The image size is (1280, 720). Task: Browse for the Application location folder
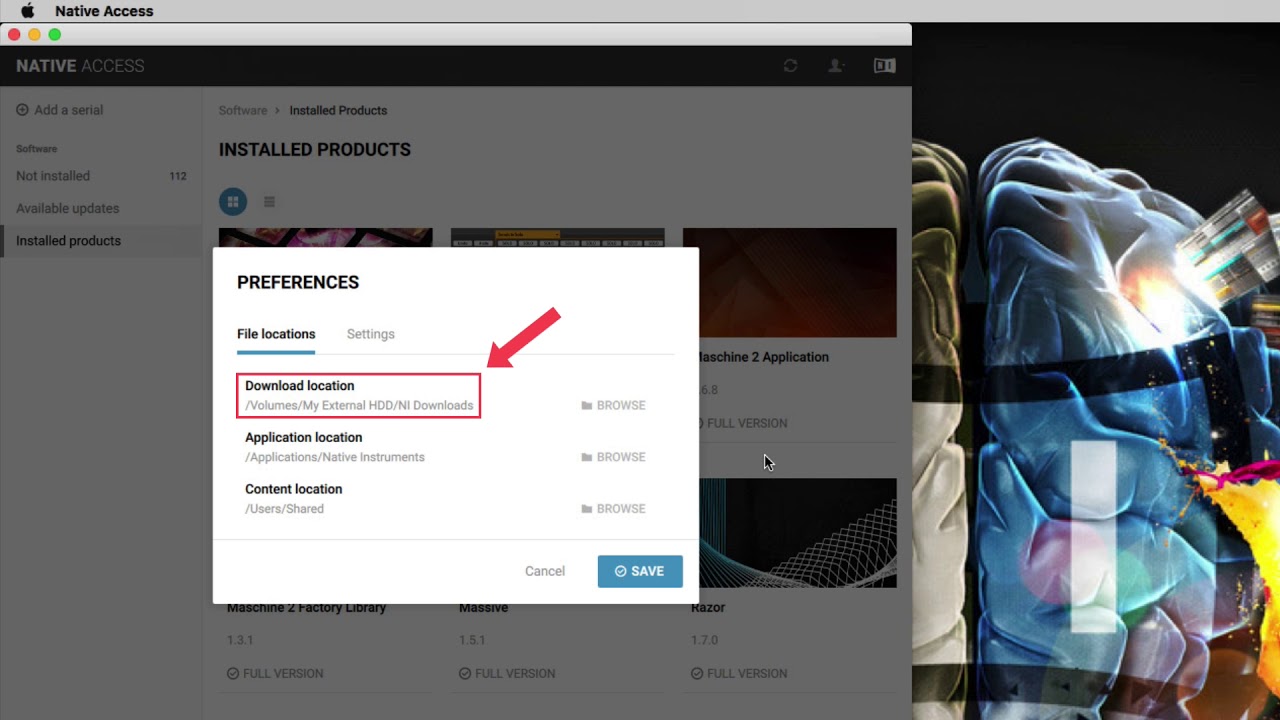[x=613, y=457]
